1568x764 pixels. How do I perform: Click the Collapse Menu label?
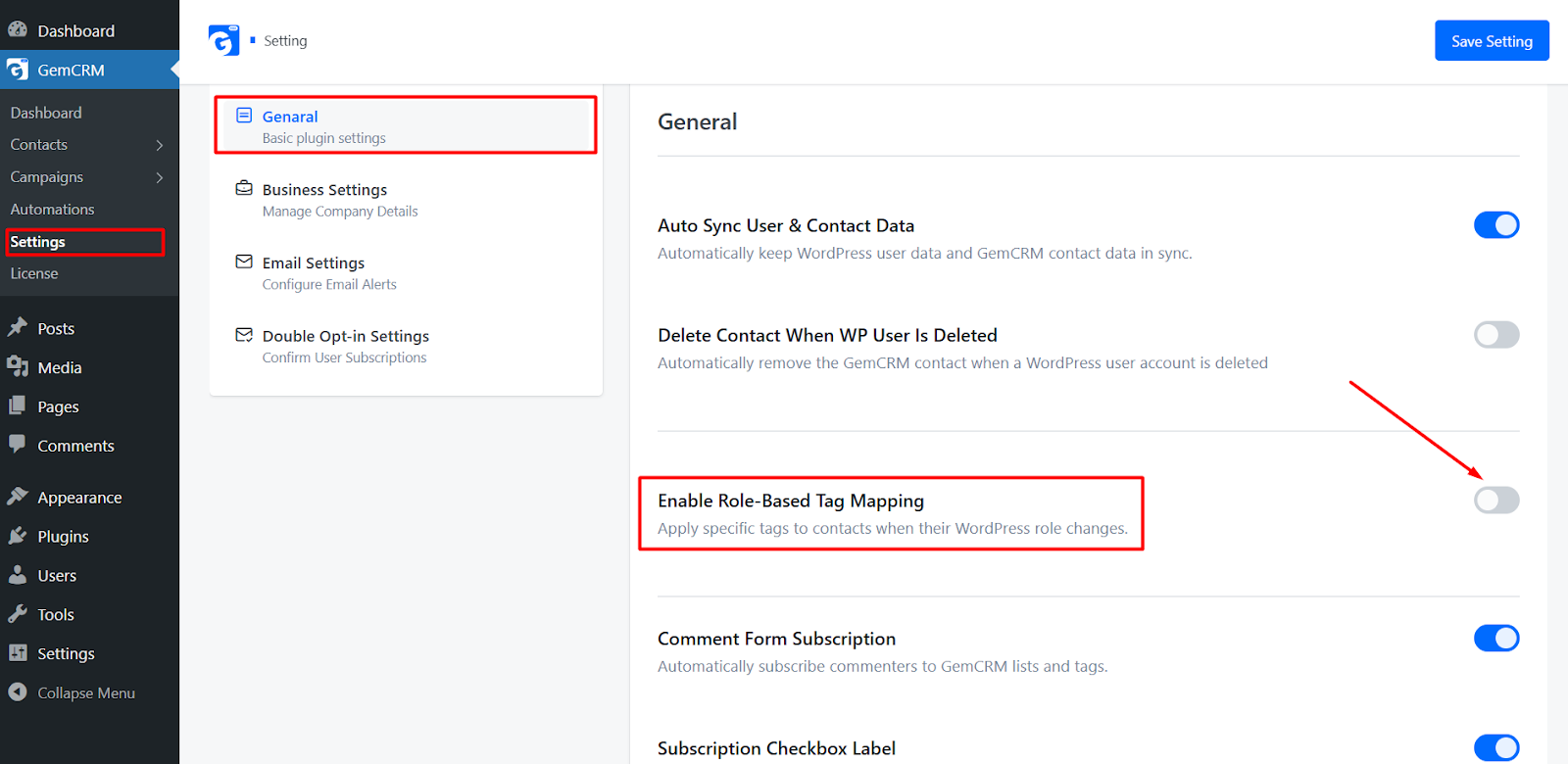click(x=86, y=692)
